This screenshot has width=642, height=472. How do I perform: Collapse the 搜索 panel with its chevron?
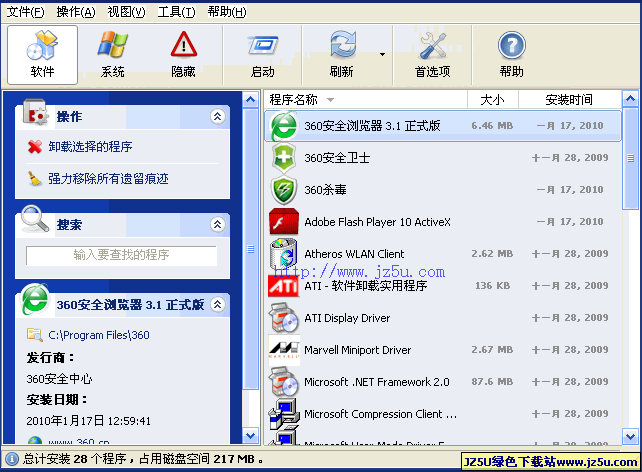click(x=217, y=224)
